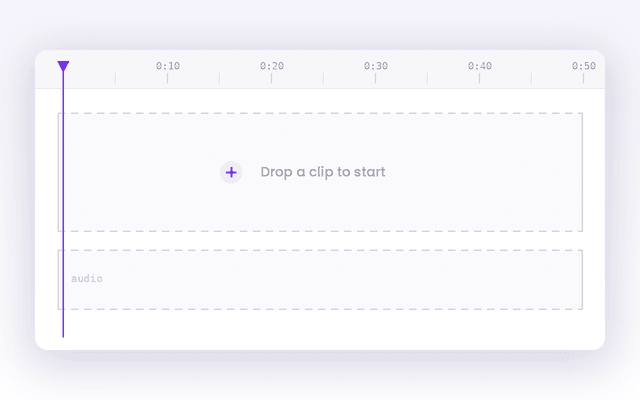This screenshot has height=400, width=640.
Task: Click the purple playhead triangle marker
Action: [63, 66]
